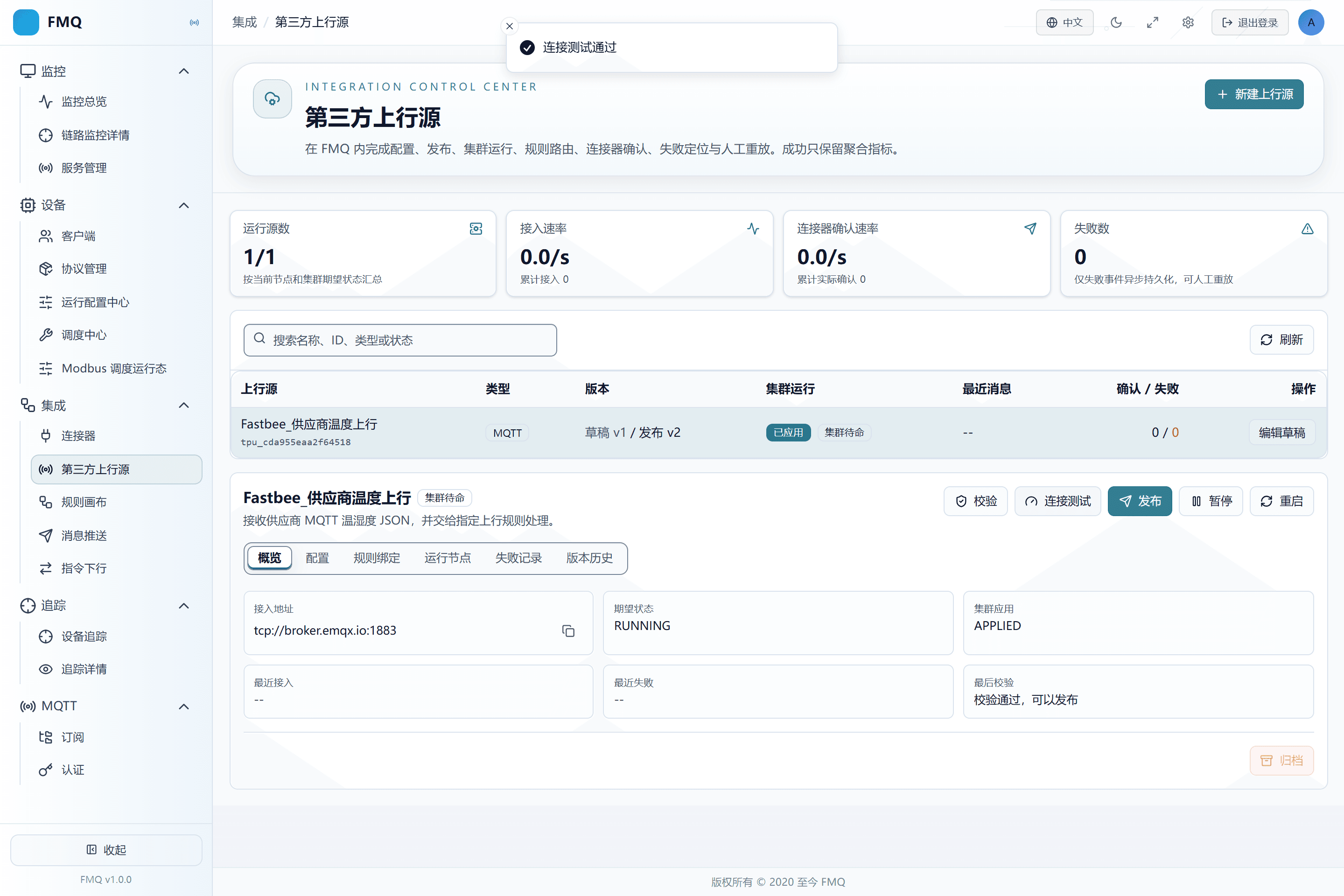Click 暂停 pause button

click(1211, 501)
